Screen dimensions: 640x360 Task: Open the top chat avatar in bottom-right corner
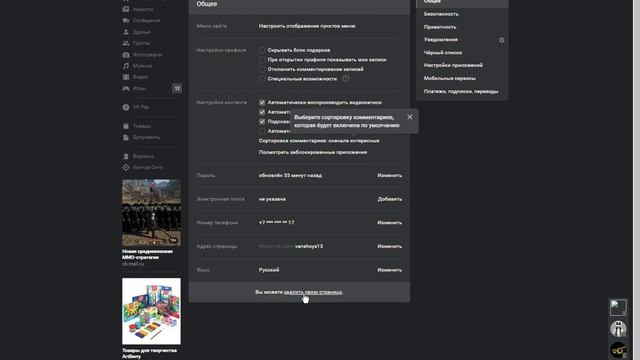(x=618, y=307)
